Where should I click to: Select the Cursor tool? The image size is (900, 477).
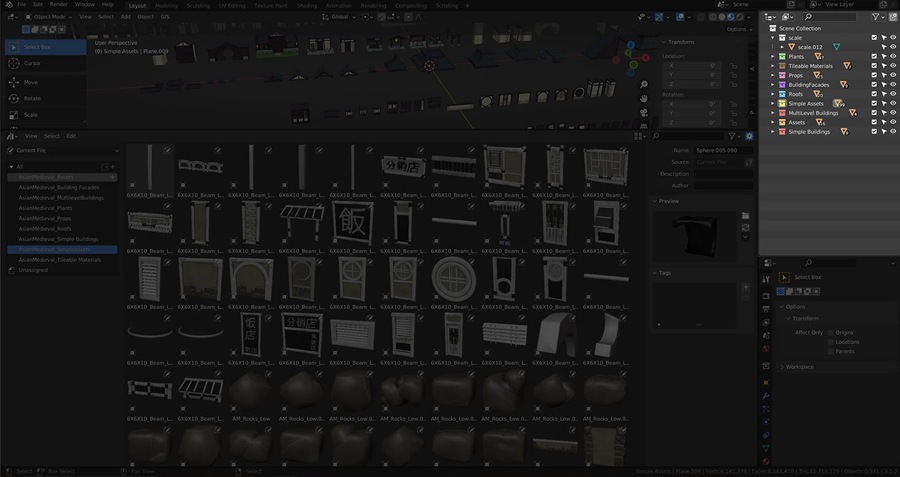[x=46, y=64]
